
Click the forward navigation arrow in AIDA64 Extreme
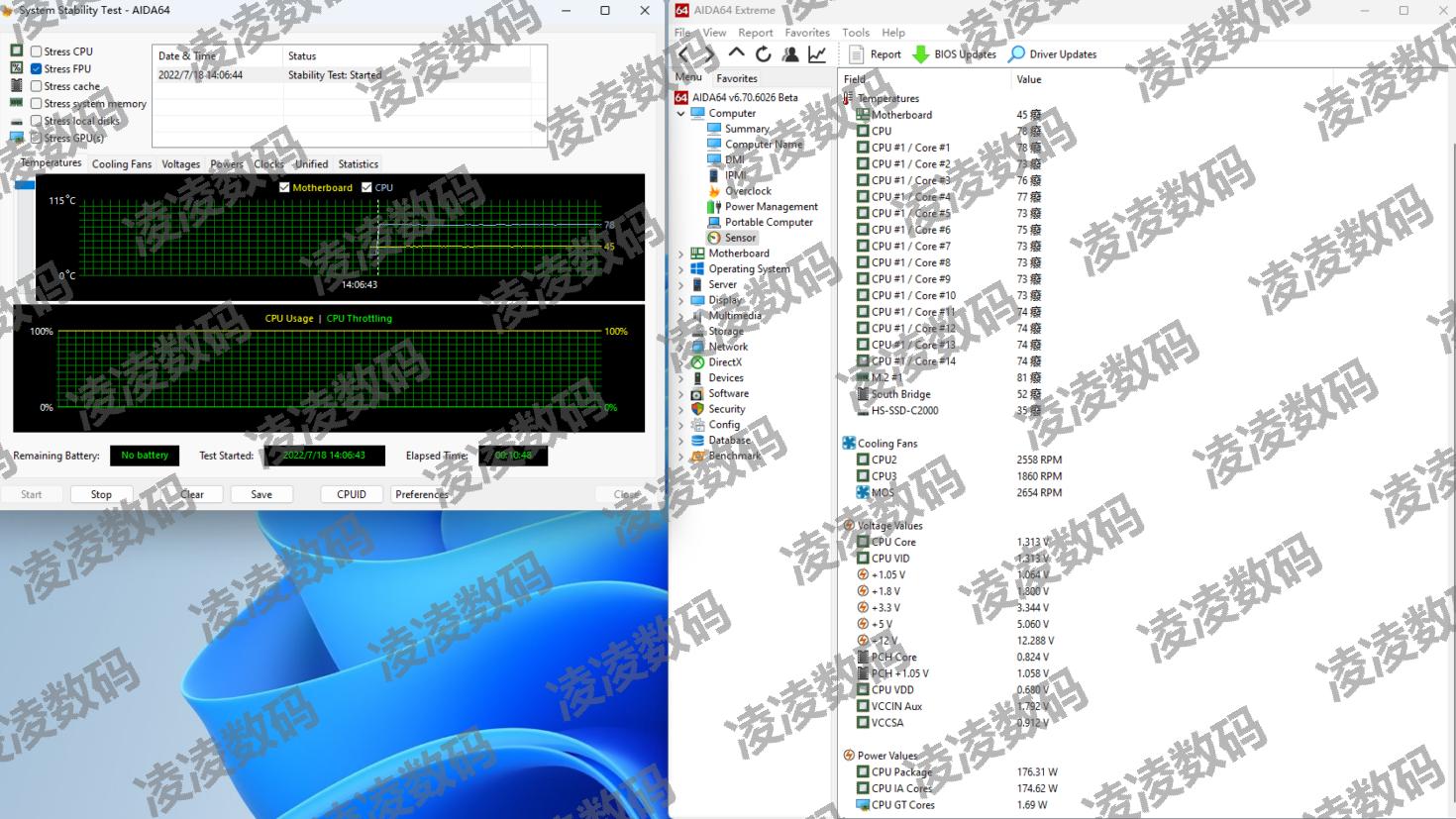[x=711, y=54]
